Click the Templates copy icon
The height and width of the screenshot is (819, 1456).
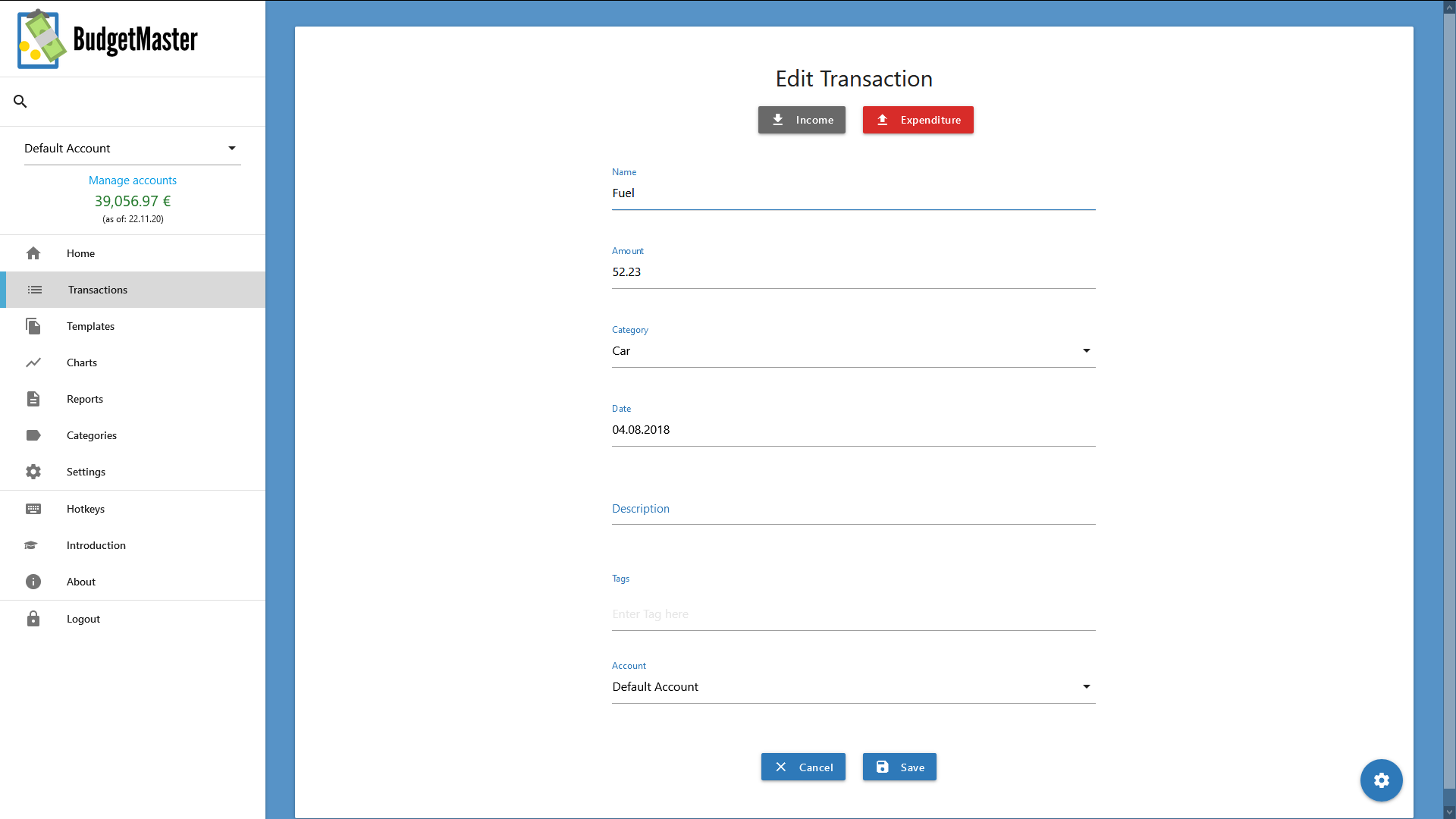[x=33, y=326]
